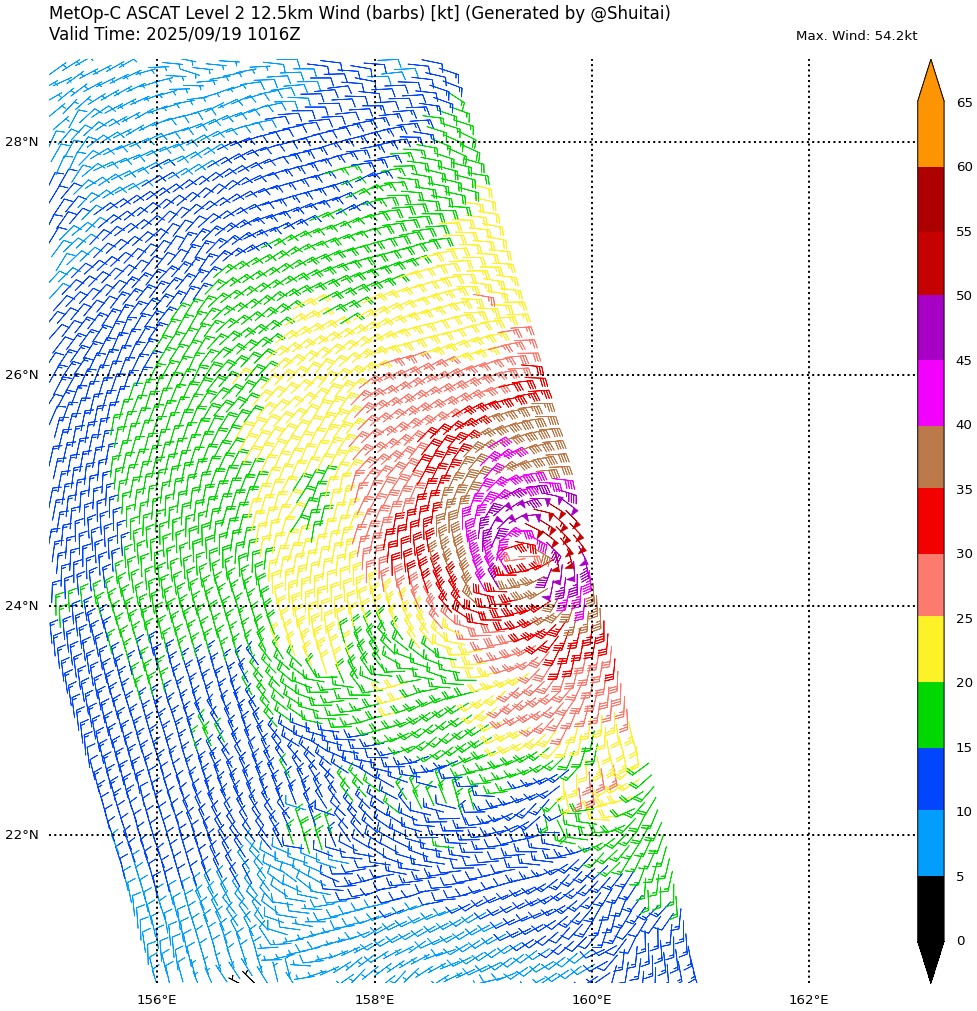Click the yellow 20-25 kt colorbar segment
Viewport: 977px width, 1011px height.
point(931,650)
